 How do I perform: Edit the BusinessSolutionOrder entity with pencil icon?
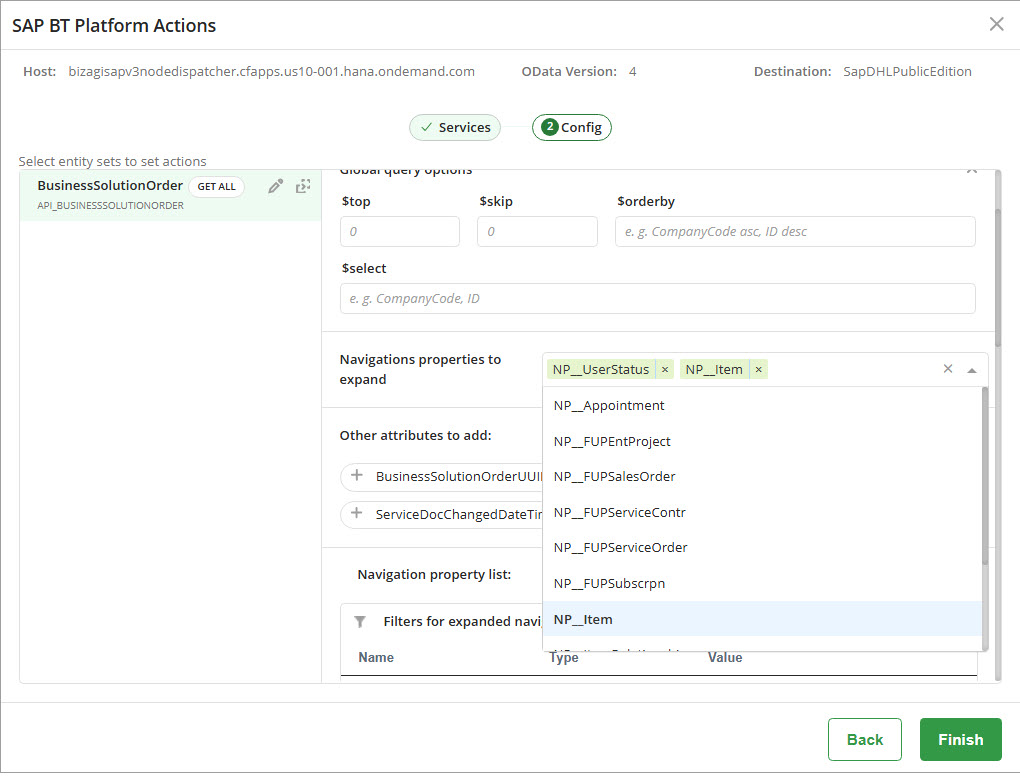point(275,187)
